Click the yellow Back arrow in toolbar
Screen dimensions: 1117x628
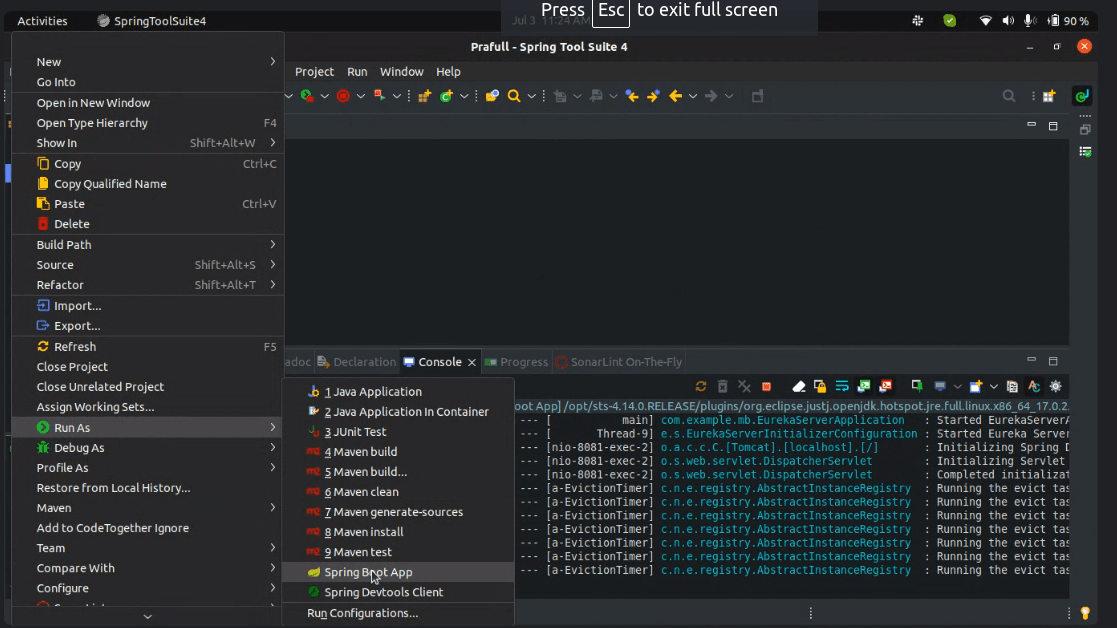(675, 96)
